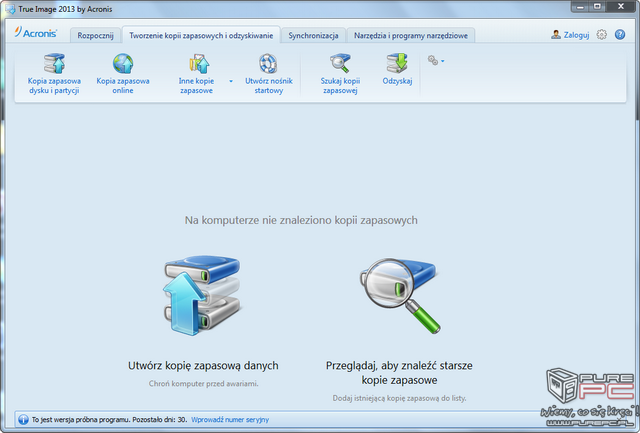This screenshot has width=640, height=433.
Task: Click Chroń komputer przed awariami text
Action: click(x=203, y=384)
